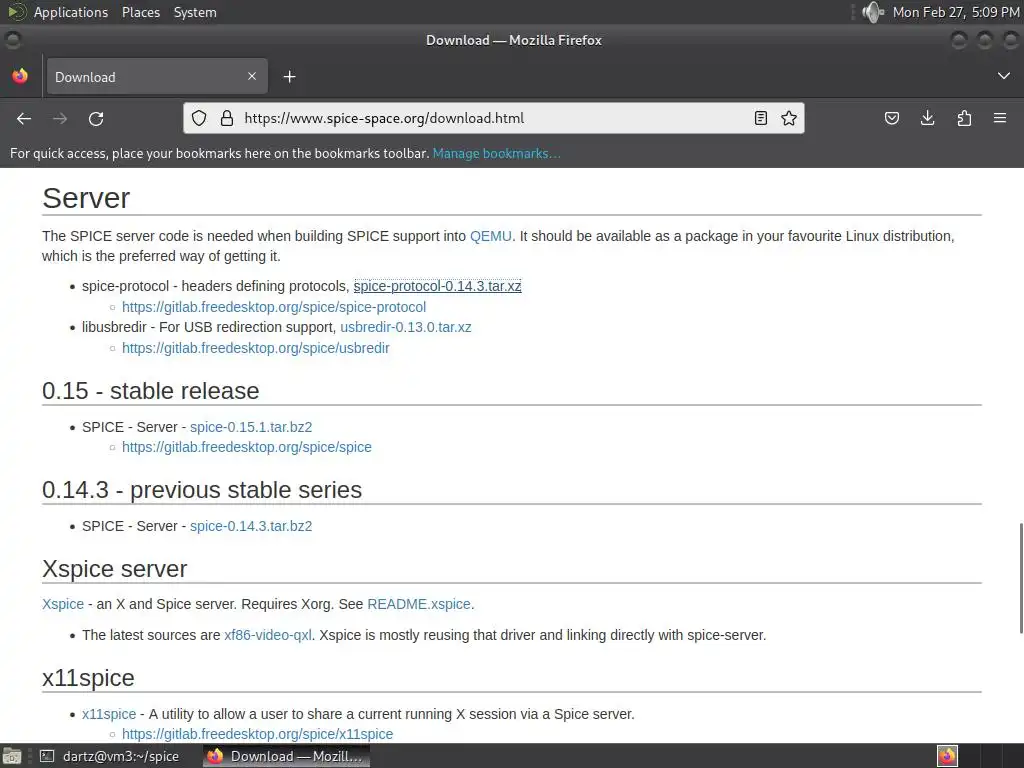Click 0.14.3 - previous stable series heading

click(x=202, y=490)
